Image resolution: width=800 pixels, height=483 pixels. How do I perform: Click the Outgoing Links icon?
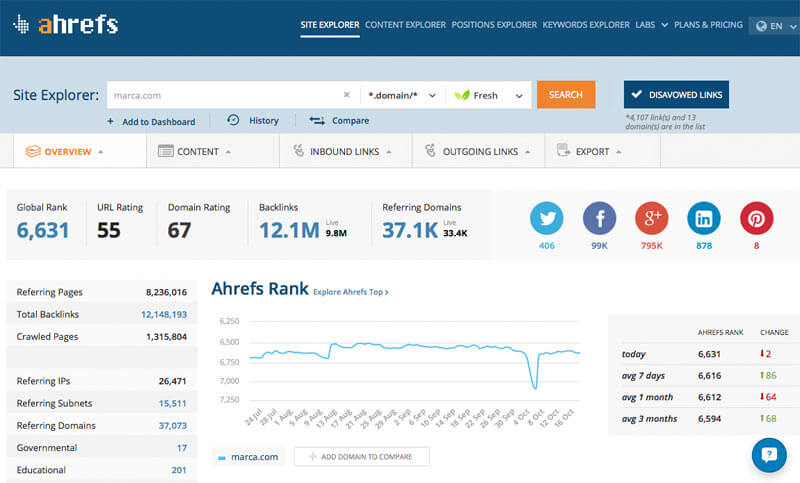431,150
